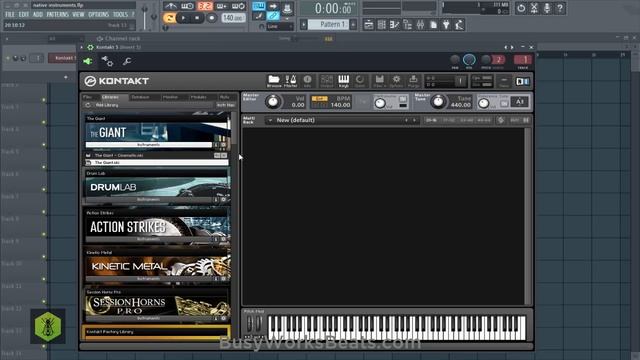This screenshot has width=640, height=360.
Task: Toggle Kontakt master tune reference On button
Action: pyautogui.click(x=504, y=104)
